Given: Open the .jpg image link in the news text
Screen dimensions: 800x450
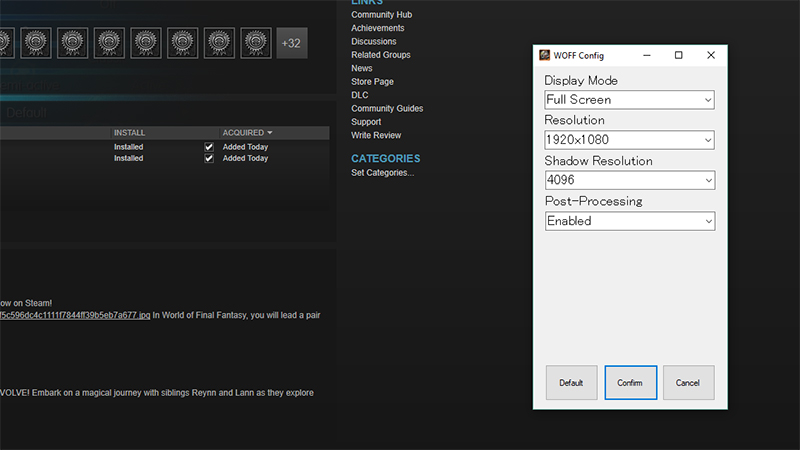Looking at the screenshot, I should [75, 315].
